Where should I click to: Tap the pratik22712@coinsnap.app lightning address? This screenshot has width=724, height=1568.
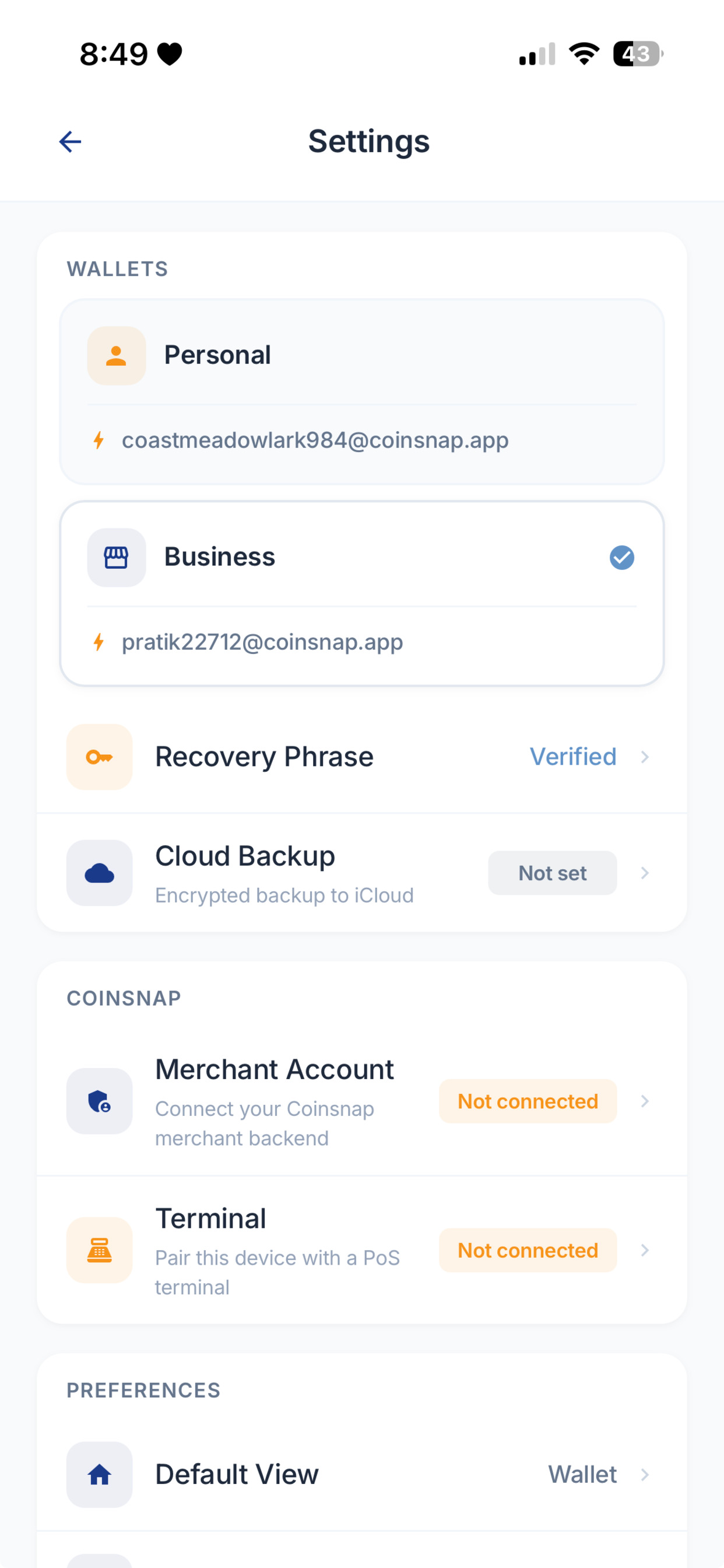tap(262, 642)
